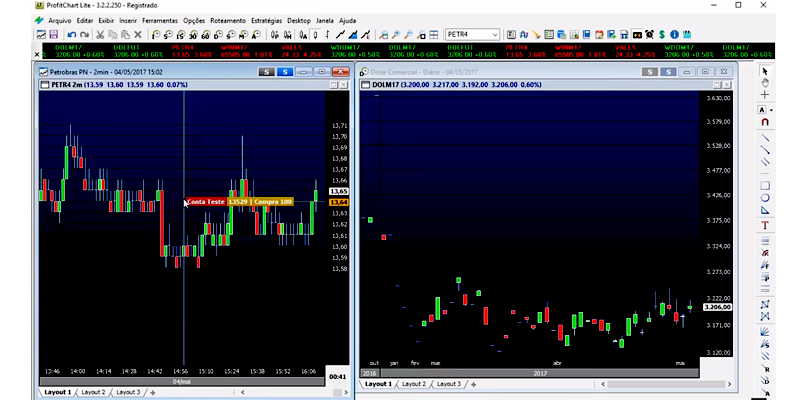
Task: Close the ticker tape with the X
Action: [37, 55]
